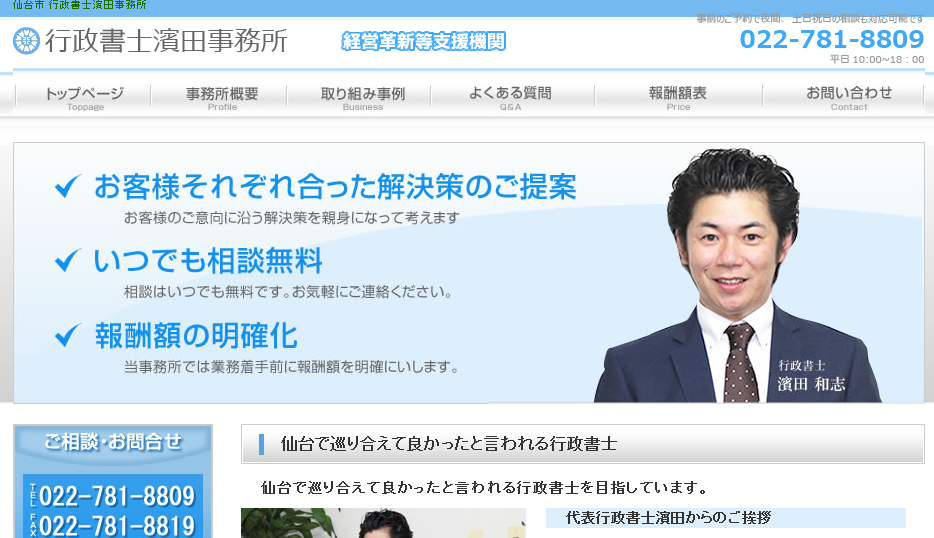Click the portrait of 濱田 和志 in banner

click(x=737, y=275)
